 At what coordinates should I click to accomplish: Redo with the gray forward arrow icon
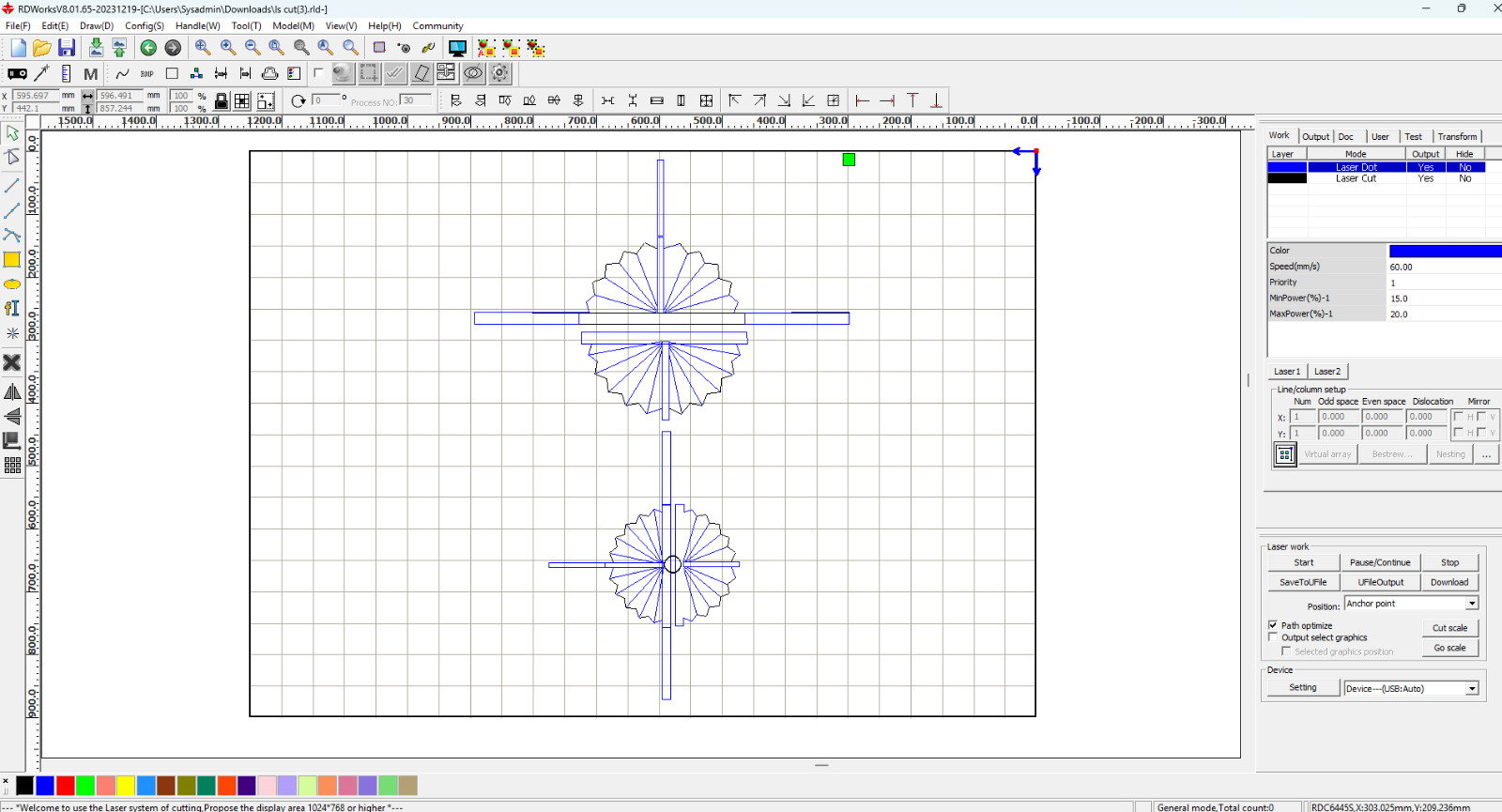pyautogui.click(x=173, y=48)
